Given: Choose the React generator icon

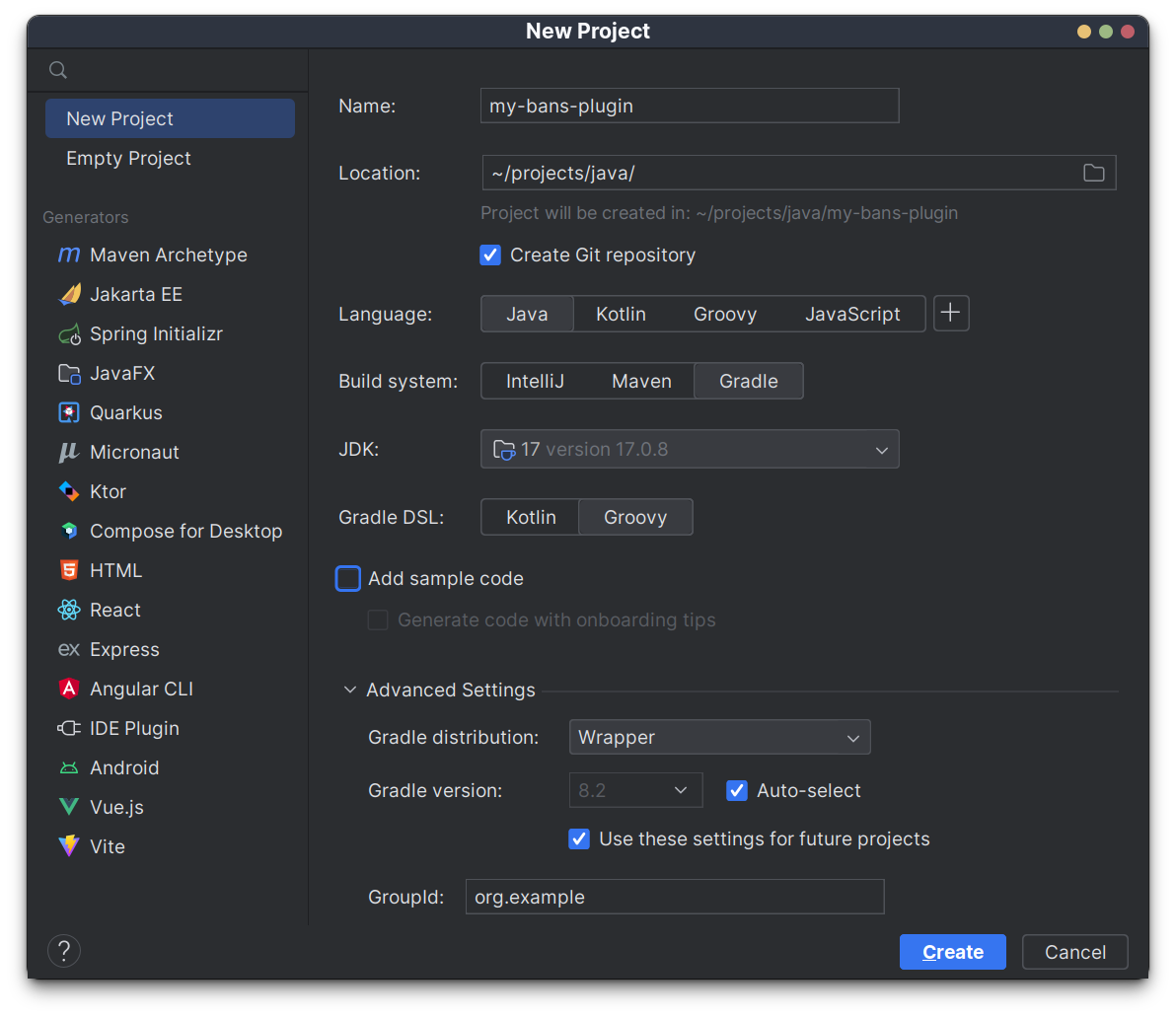Looking at the screenshot, I should coord(69,611).
